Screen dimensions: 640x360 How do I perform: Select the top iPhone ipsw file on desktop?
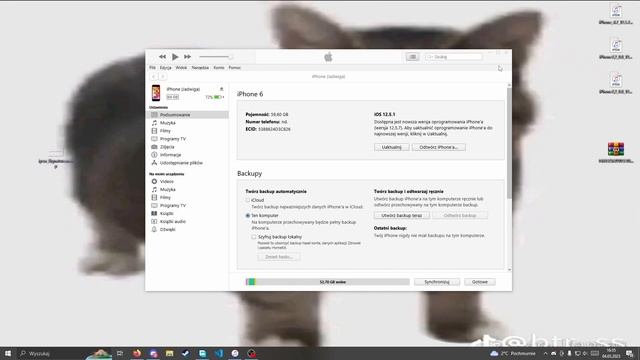(x=616, y=14)
